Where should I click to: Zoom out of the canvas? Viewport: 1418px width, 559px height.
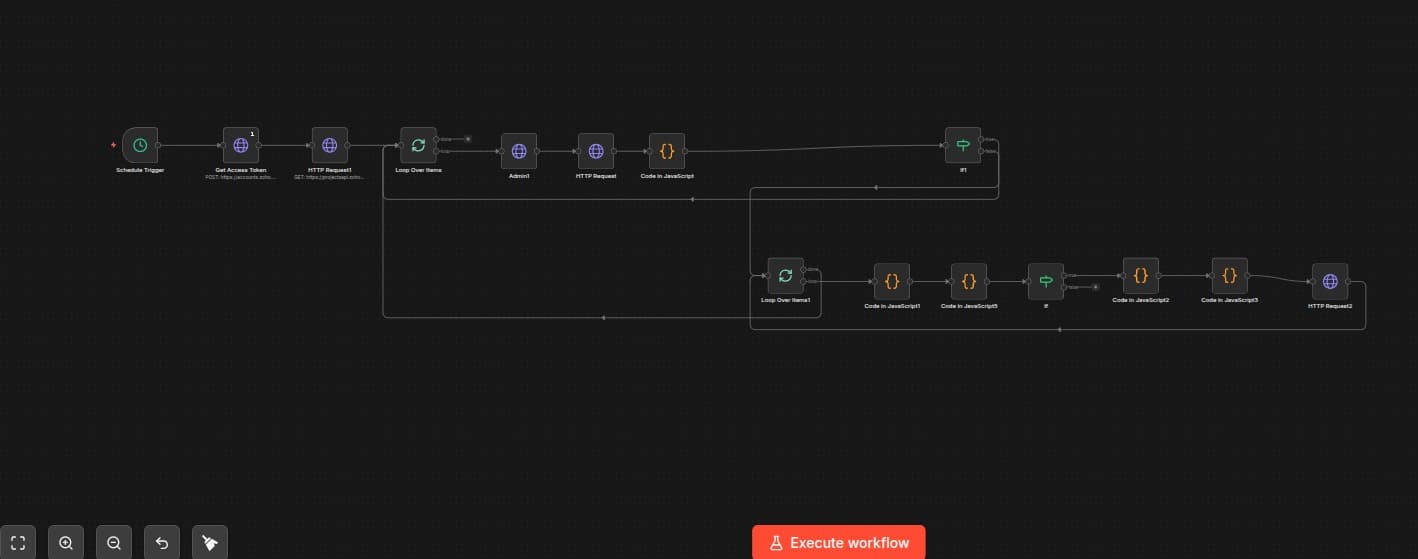tap(114, 543)
